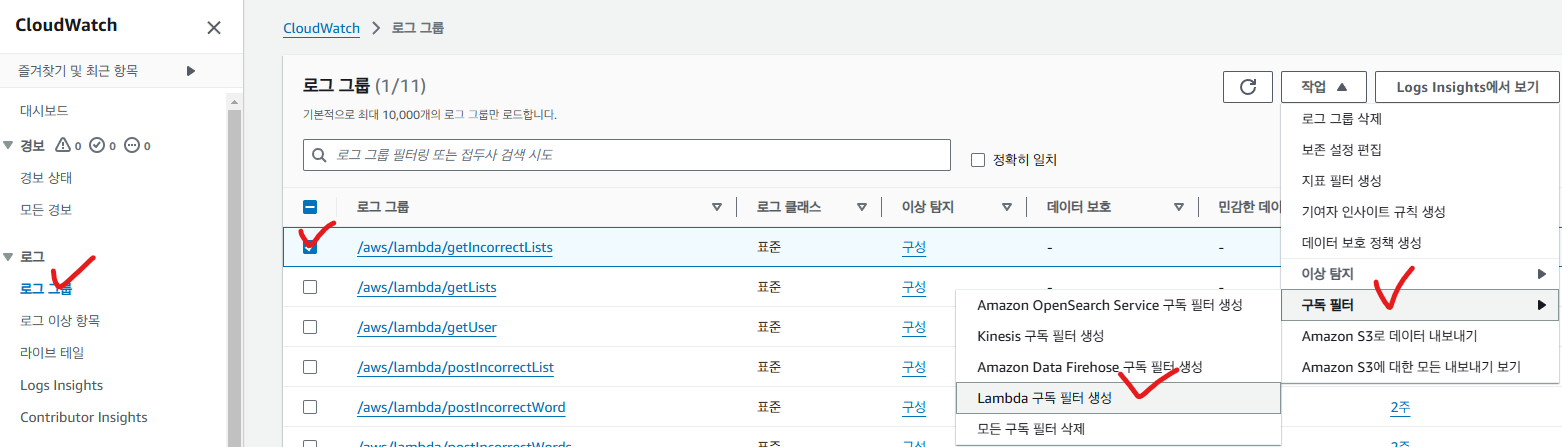Expand 즐겨찾기 및 최근 항목 flyout arrow

point(191,71)
